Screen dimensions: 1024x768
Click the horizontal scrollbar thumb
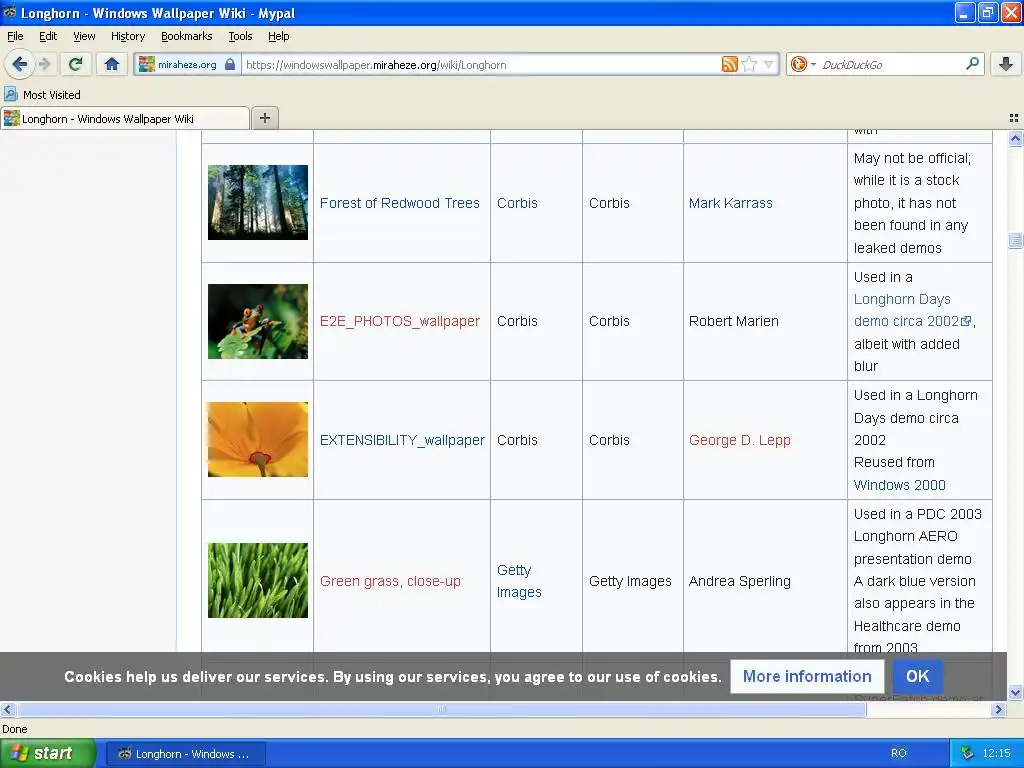point(441,709)
